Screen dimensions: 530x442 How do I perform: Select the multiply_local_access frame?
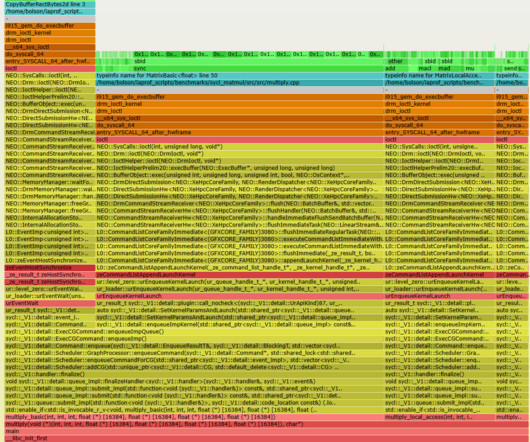pos(439,417)
